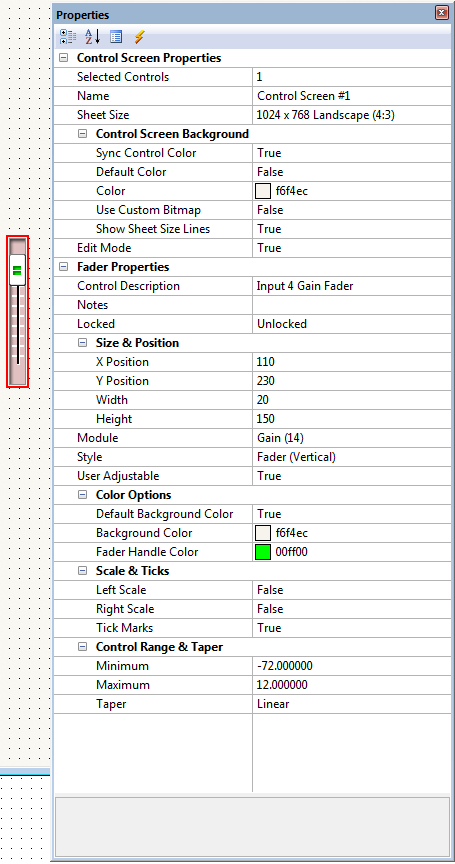The height and width of the screenshot is (864, 455).
Task: Open the Property Pages icon
Action: point(116,37)
